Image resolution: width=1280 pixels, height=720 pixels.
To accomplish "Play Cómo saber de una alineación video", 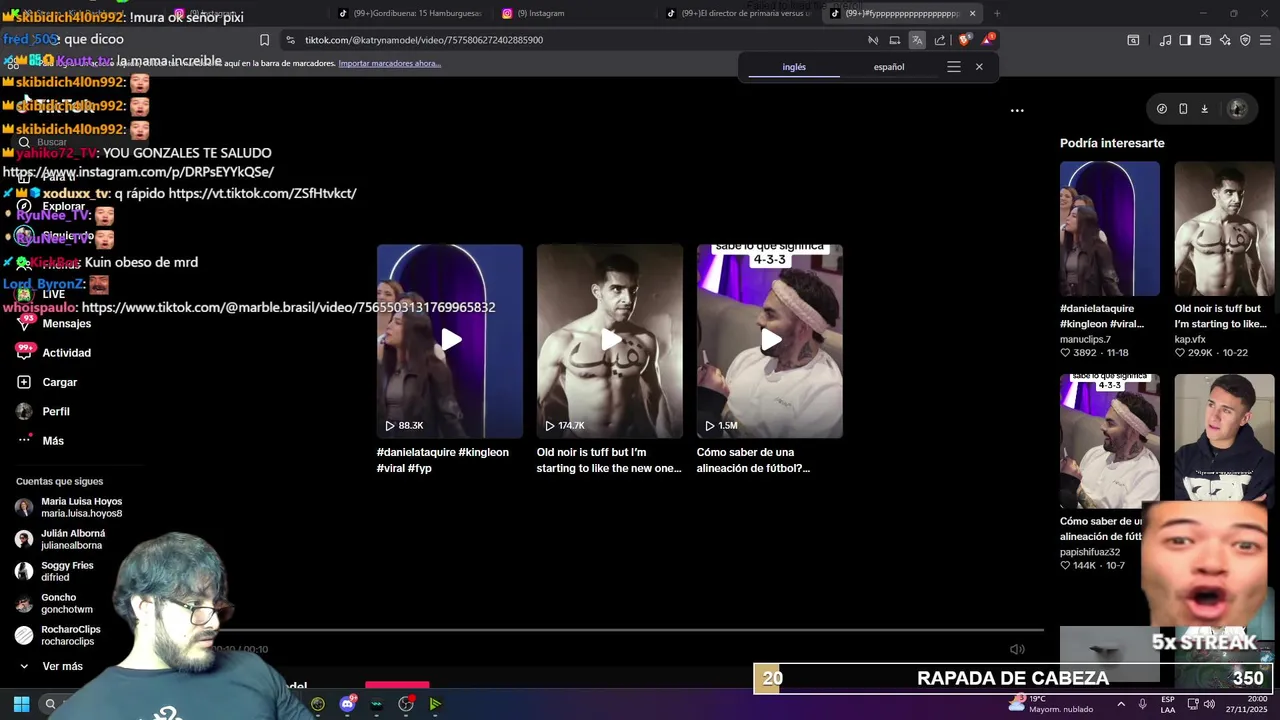I will 770,341.
